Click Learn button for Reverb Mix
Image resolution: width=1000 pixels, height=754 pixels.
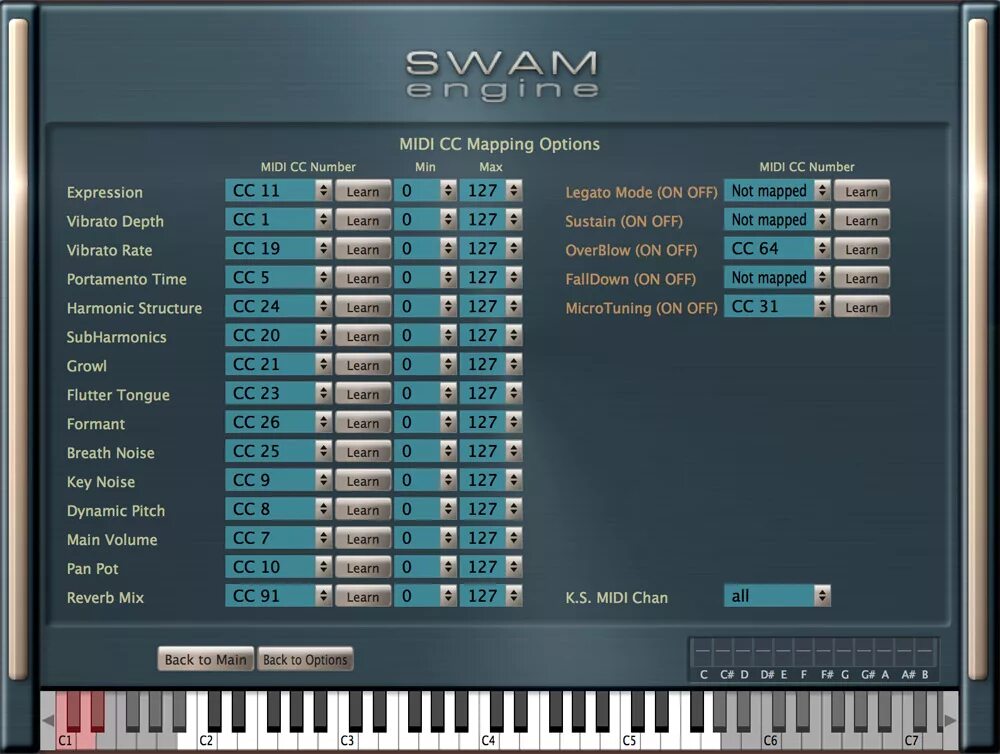(x=363, y=596)
